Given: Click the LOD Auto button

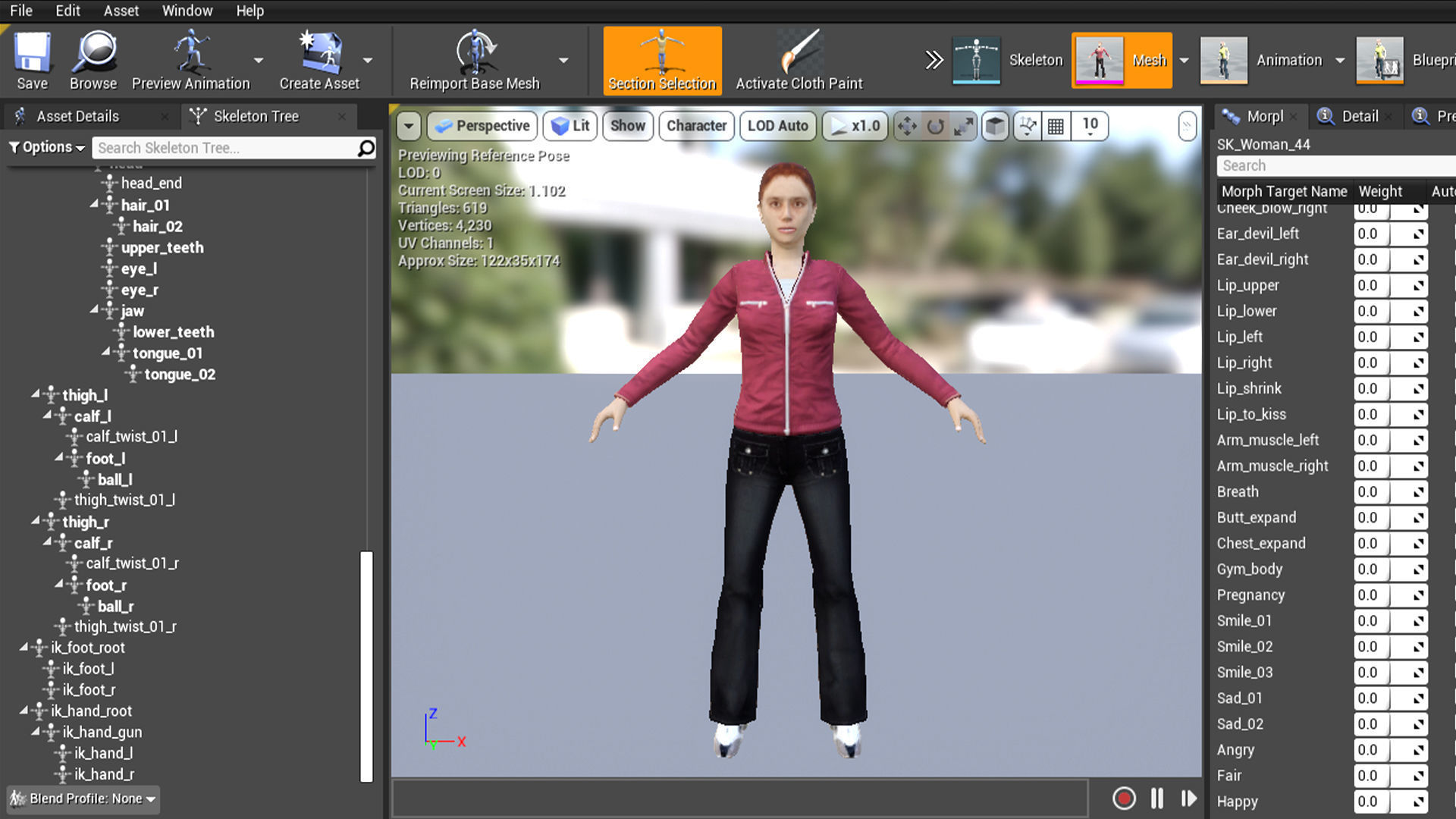Looking at the screenshot, I should pos(778,126).
